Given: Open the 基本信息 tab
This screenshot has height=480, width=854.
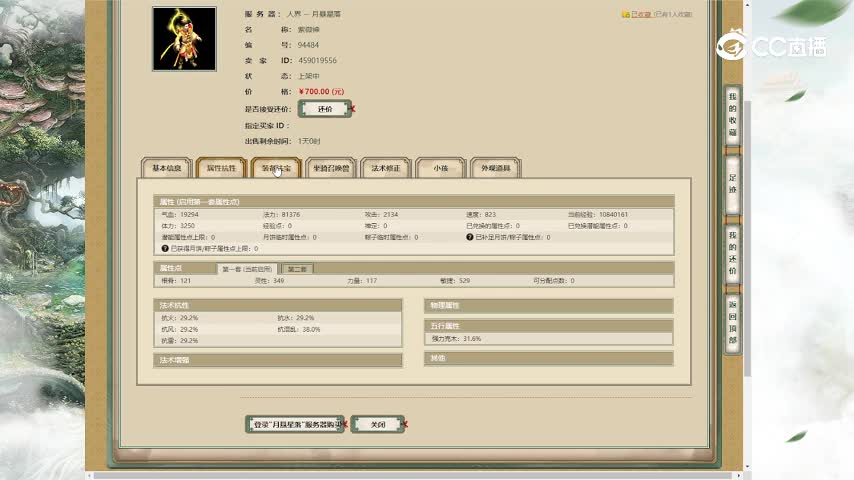Looking at the screenshot, I should (166, 168).
